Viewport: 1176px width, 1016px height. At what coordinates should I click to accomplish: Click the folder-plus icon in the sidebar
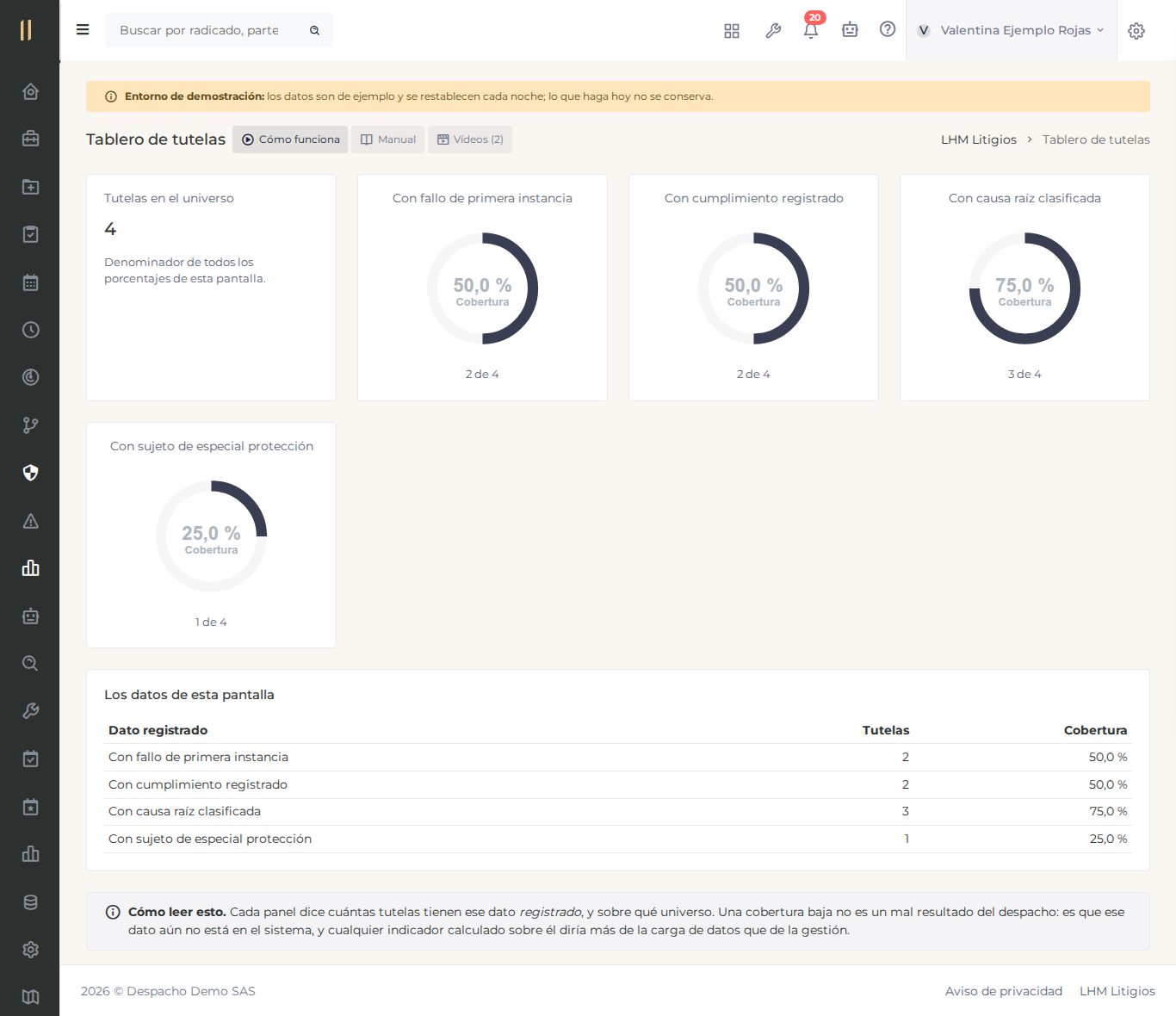[30, 187]
